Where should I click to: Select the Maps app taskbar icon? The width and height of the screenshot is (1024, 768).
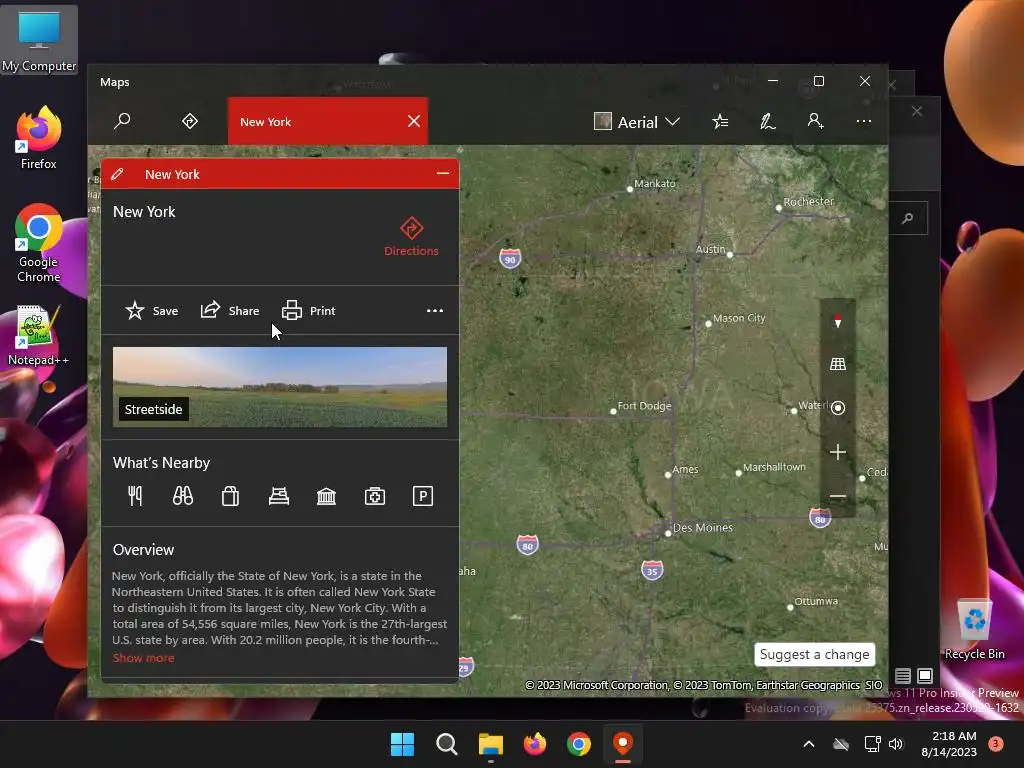tap(623, 744)
